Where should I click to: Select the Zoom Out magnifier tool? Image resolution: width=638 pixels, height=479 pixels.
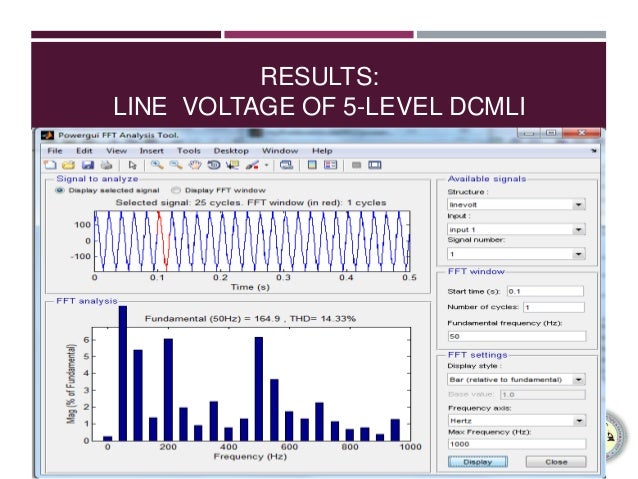click(x=176, y=165)
